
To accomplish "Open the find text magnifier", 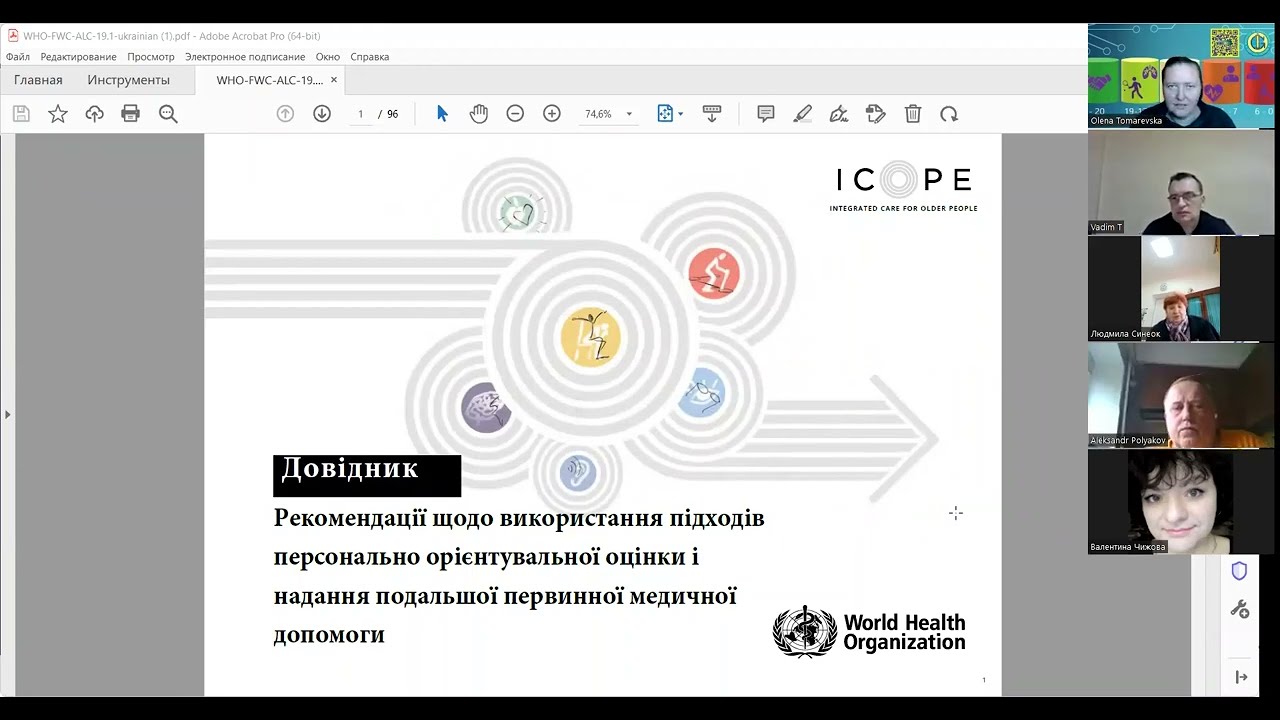I will 168,114.
